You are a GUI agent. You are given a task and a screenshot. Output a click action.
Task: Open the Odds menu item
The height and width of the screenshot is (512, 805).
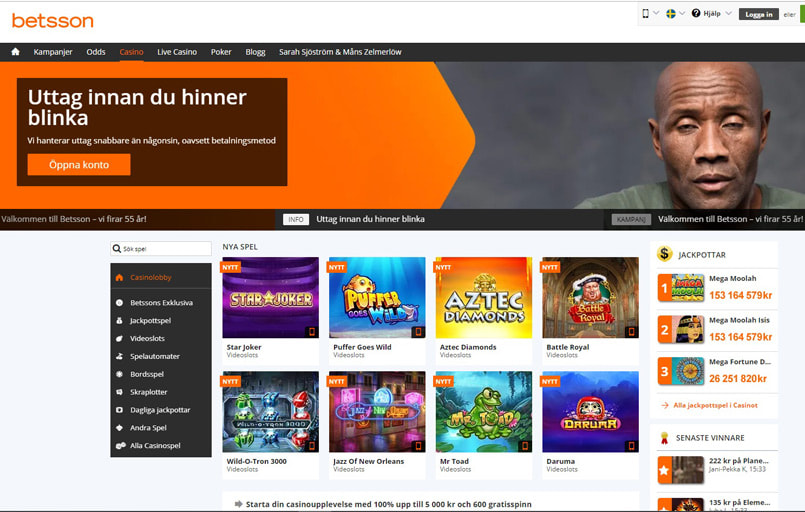coord(96,52)
